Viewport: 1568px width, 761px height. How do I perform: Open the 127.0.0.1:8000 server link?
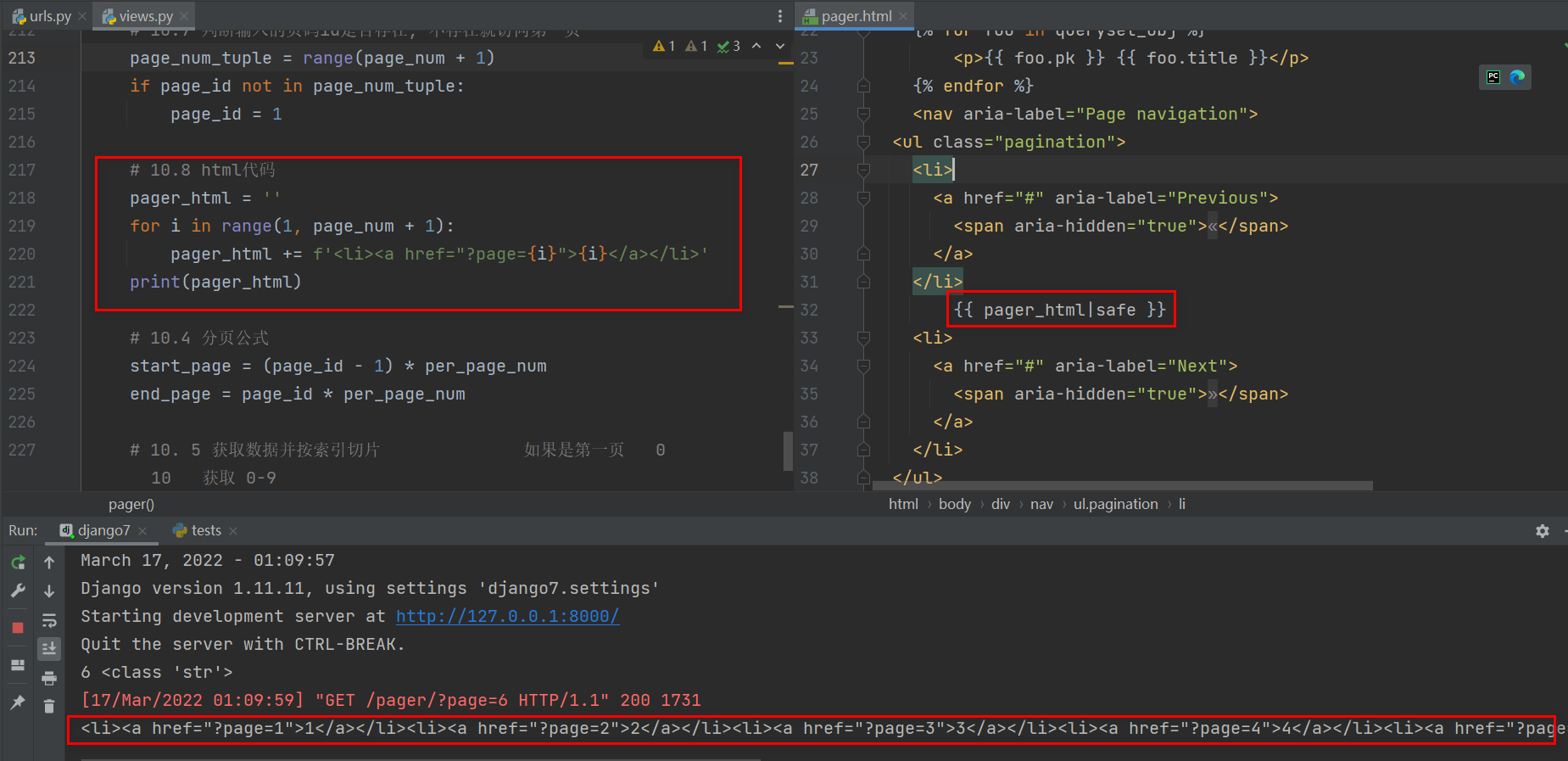pos(507,616)
